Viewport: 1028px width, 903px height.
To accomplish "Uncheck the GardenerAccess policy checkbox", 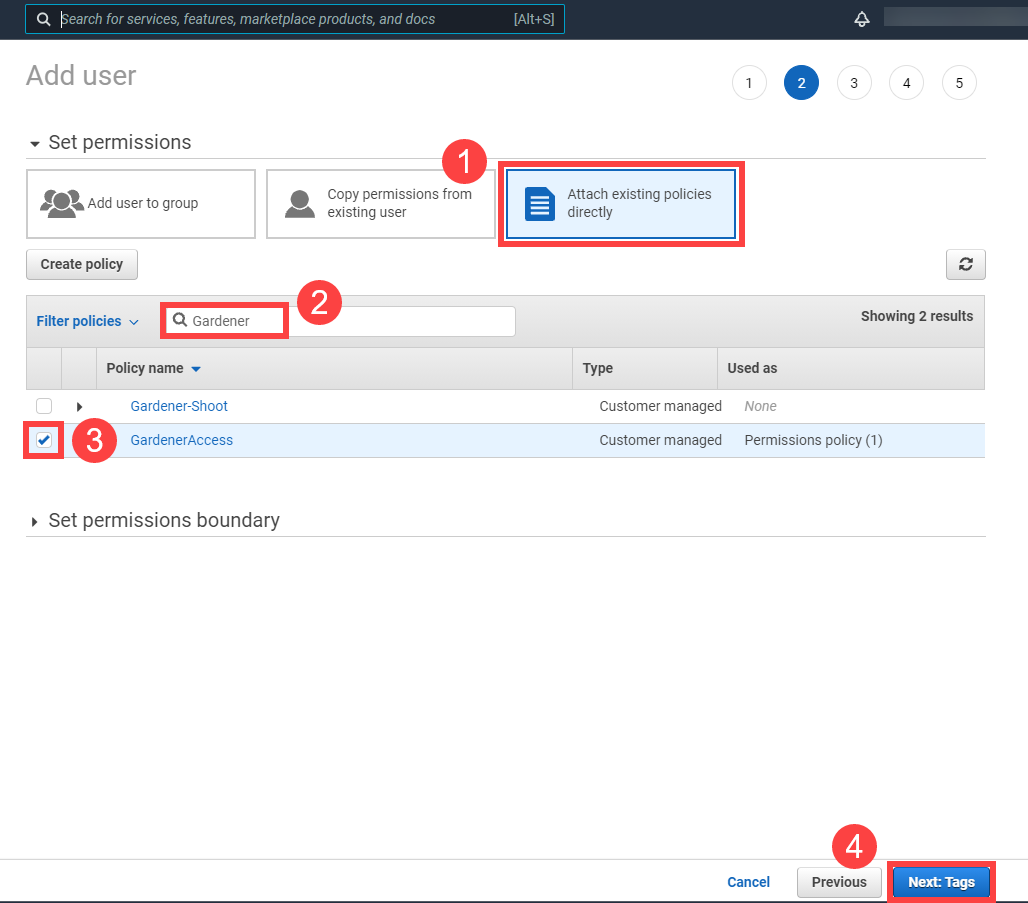I will click(x=44, y=440).
